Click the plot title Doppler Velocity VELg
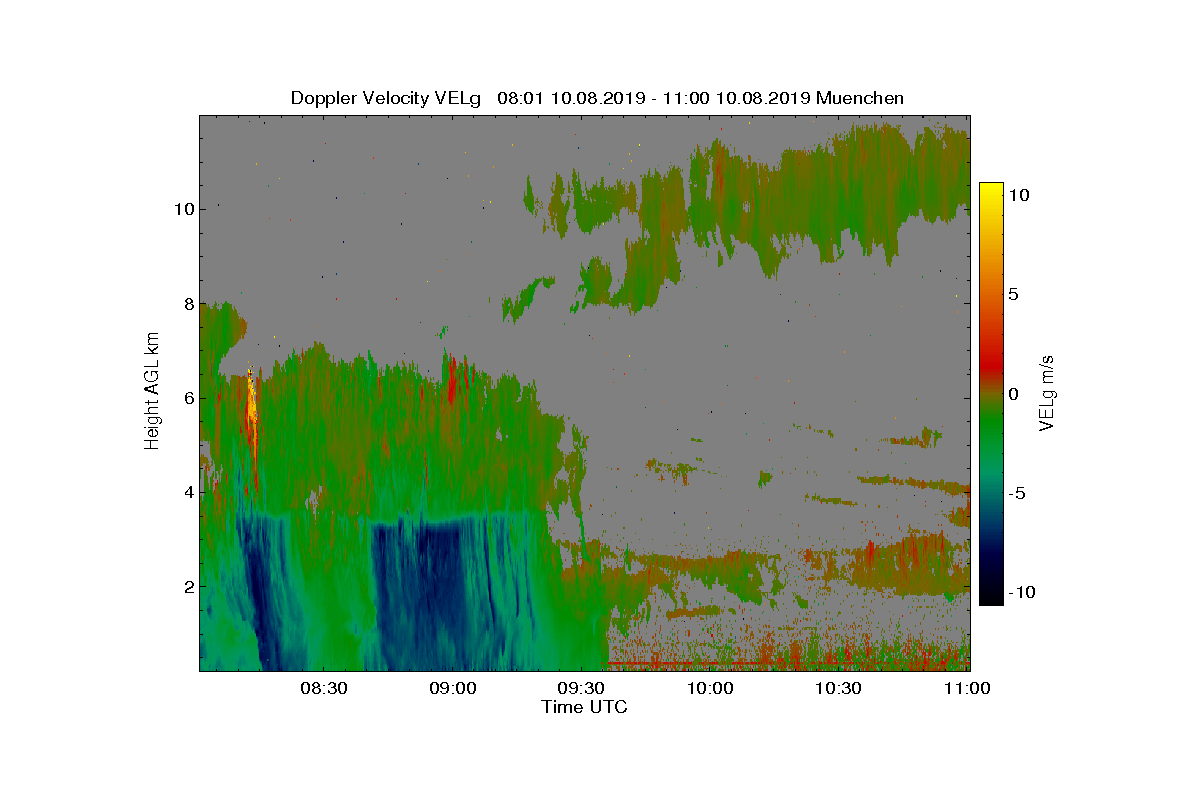 tap(385, 98)
